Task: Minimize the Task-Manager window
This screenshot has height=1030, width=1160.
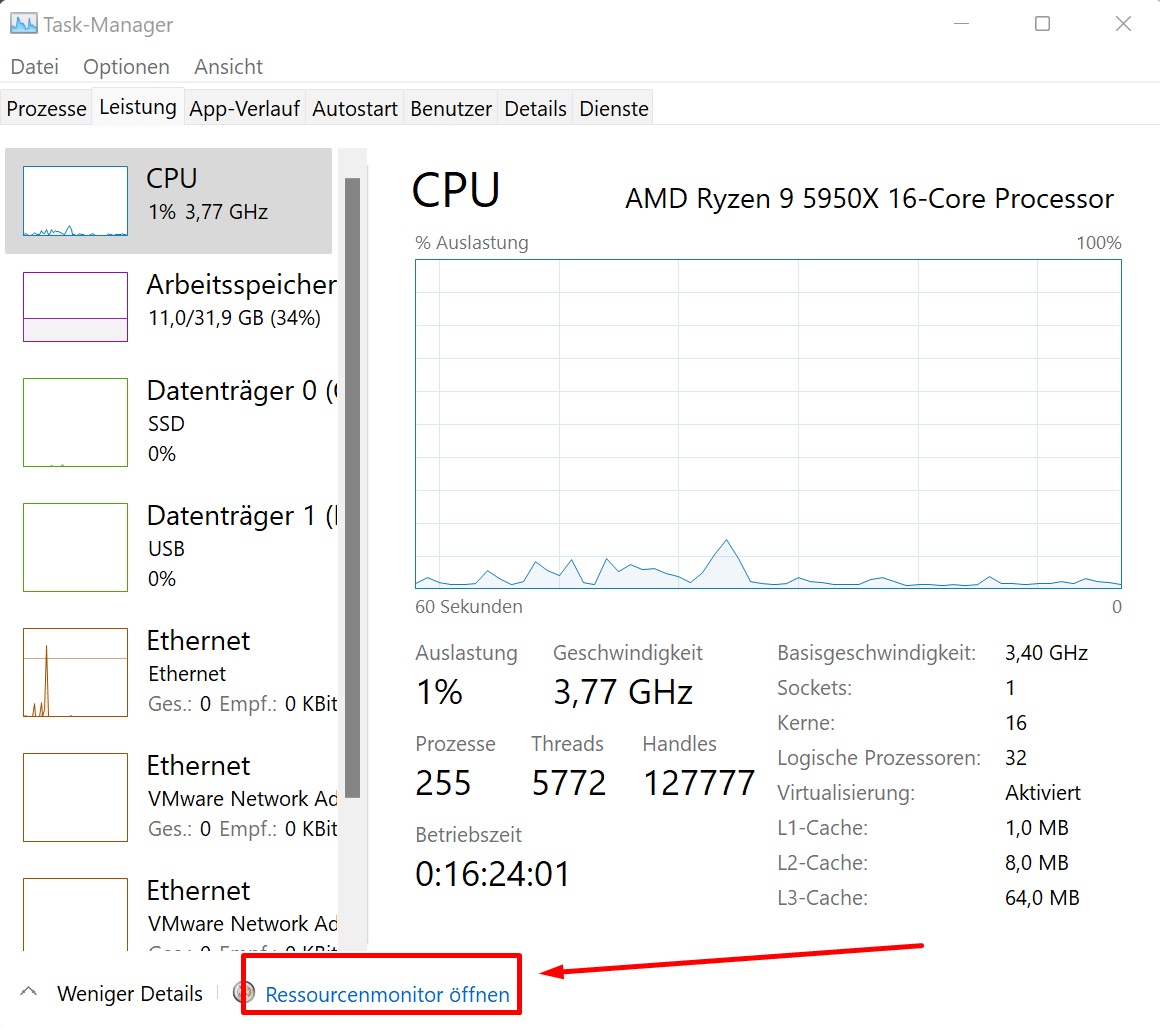Action: click(962, 24)
